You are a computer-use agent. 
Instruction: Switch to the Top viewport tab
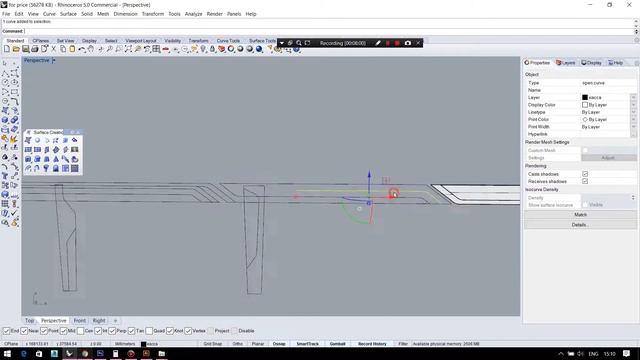(29, 320)
